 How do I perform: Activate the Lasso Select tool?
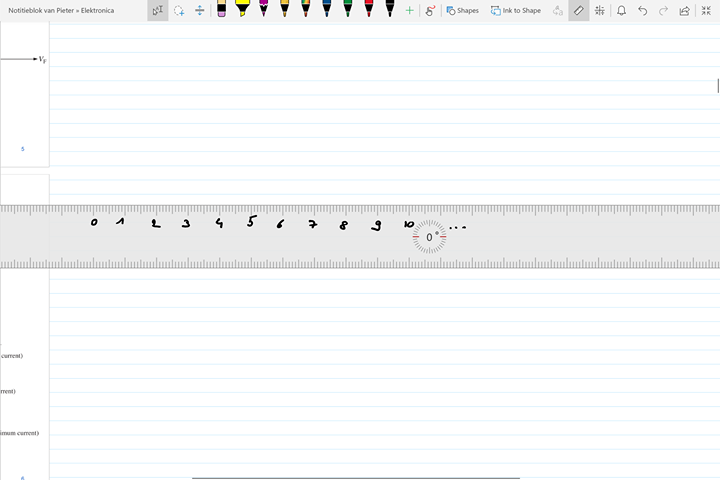179,10
